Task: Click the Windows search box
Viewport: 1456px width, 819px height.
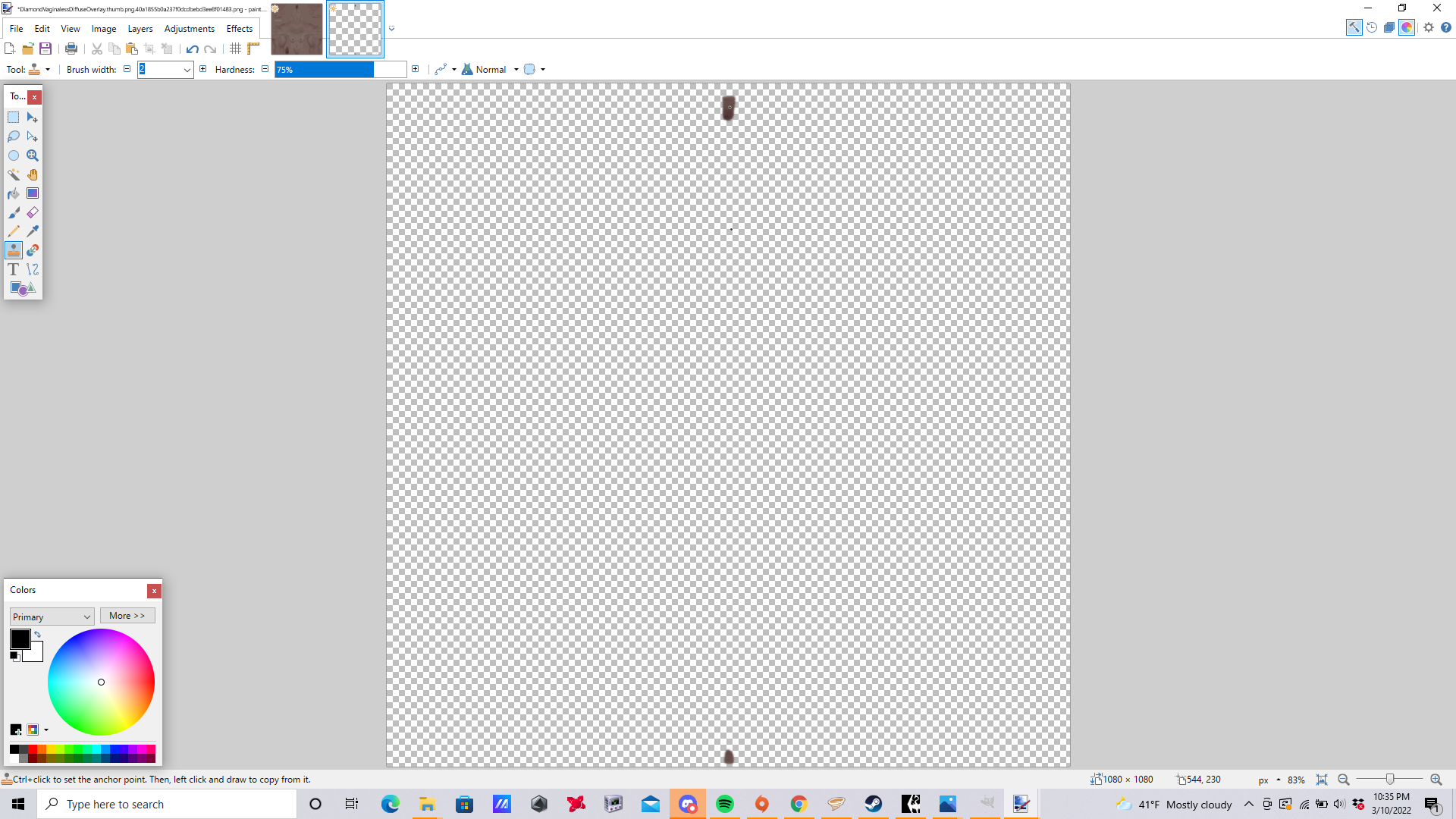Action: tap(167, 804)
